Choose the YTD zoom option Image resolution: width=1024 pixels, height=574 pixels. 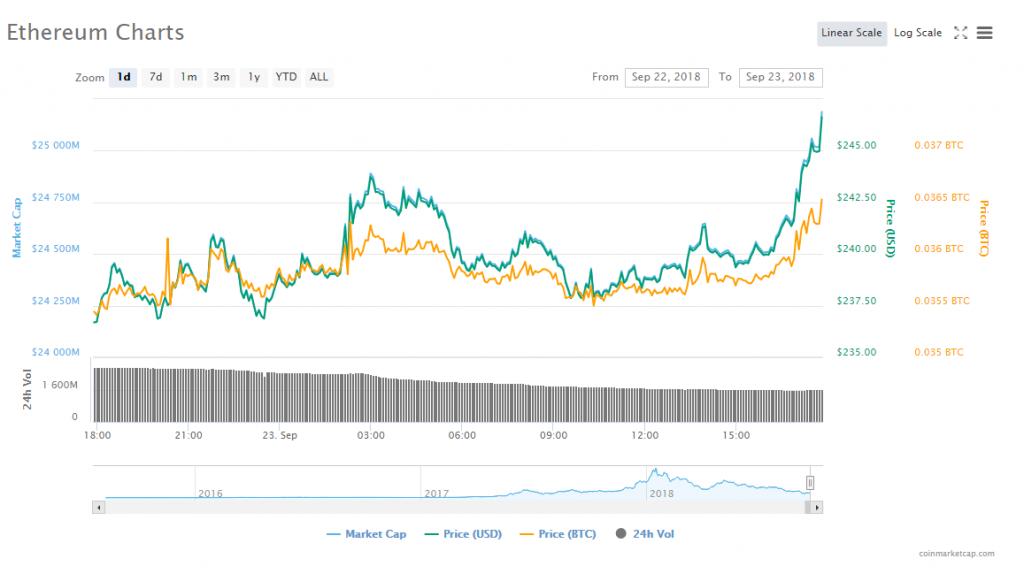[286, 77]
